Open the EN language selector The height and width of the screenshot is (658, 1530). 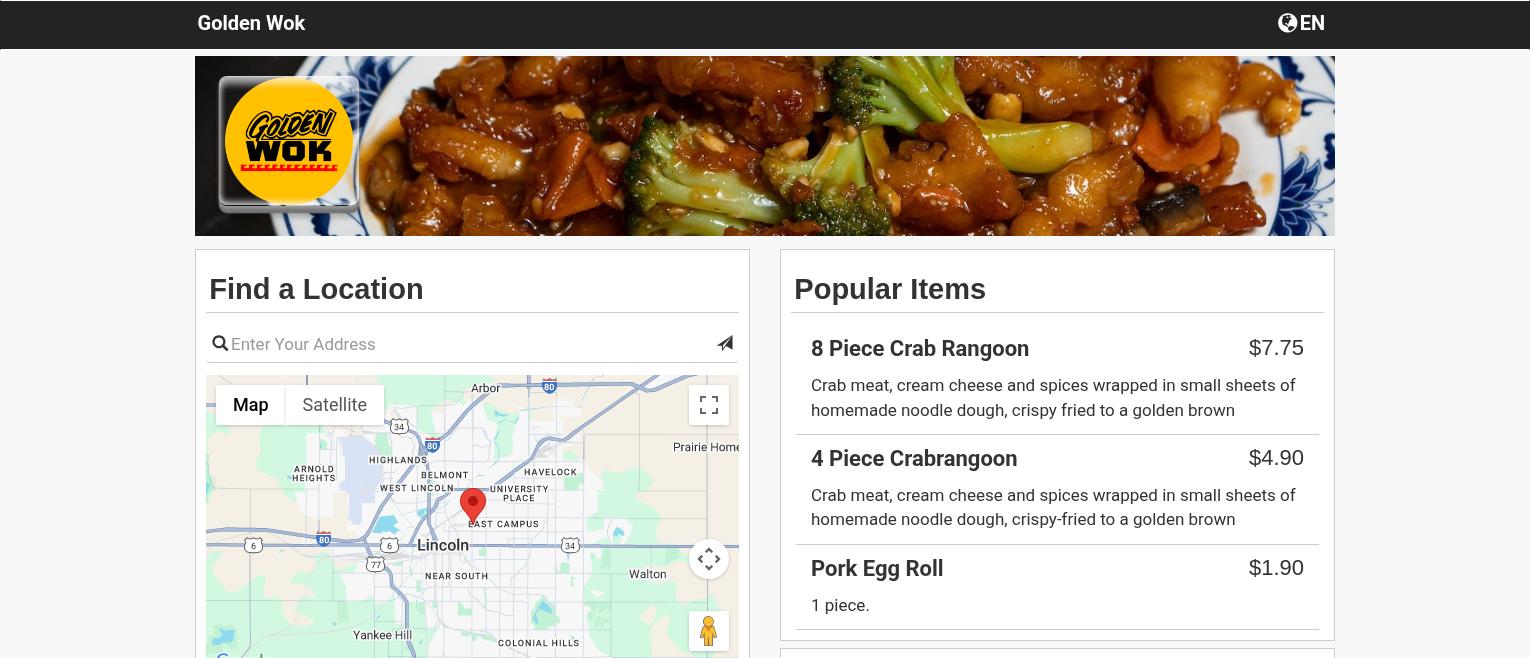pyautogui.click(x=1301, y=23)
